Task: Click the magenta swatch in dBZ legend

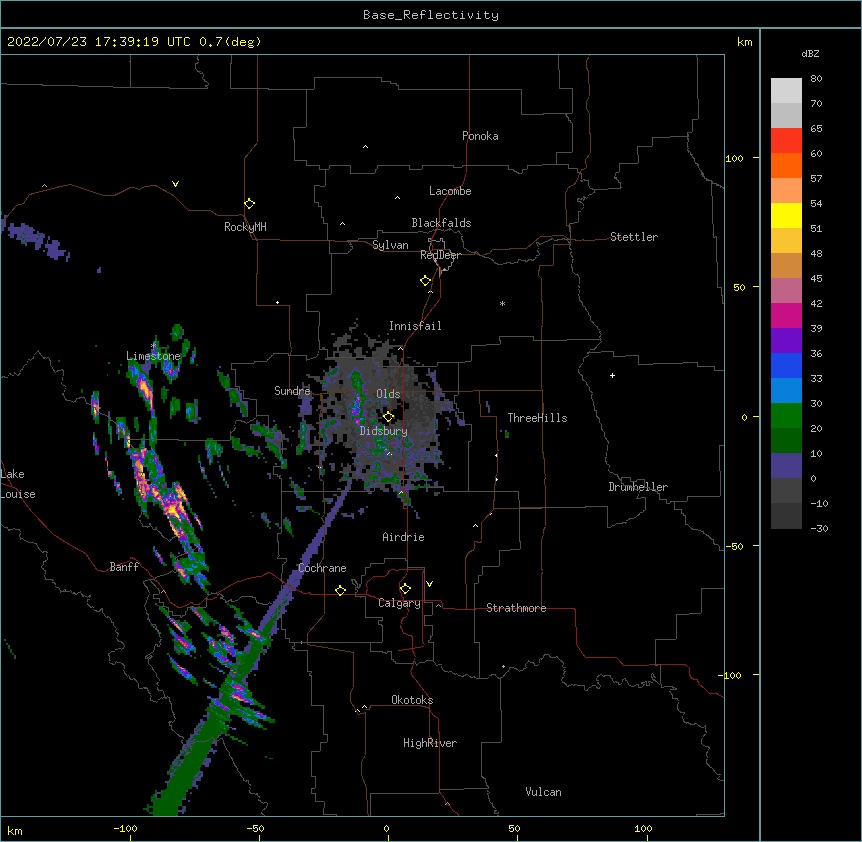Action: pyautogui.click(x=786, y=315)
